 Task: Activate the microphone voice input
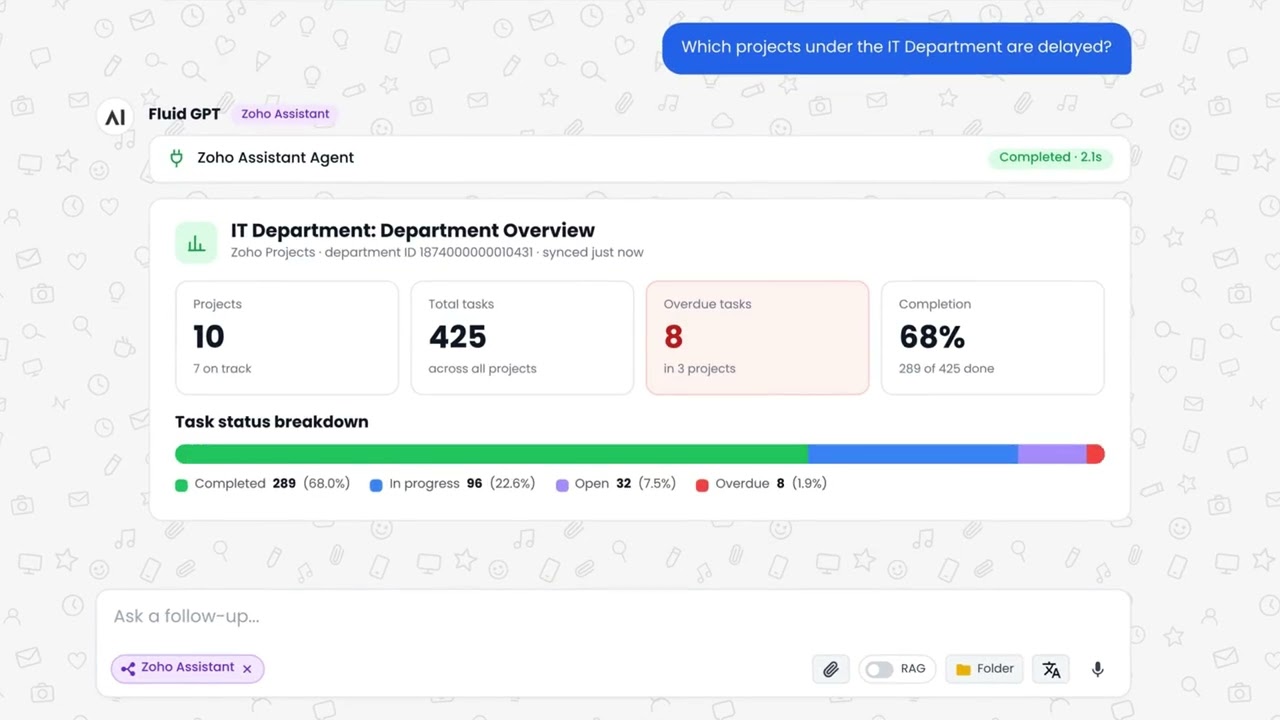click(x=1097, y=669)
